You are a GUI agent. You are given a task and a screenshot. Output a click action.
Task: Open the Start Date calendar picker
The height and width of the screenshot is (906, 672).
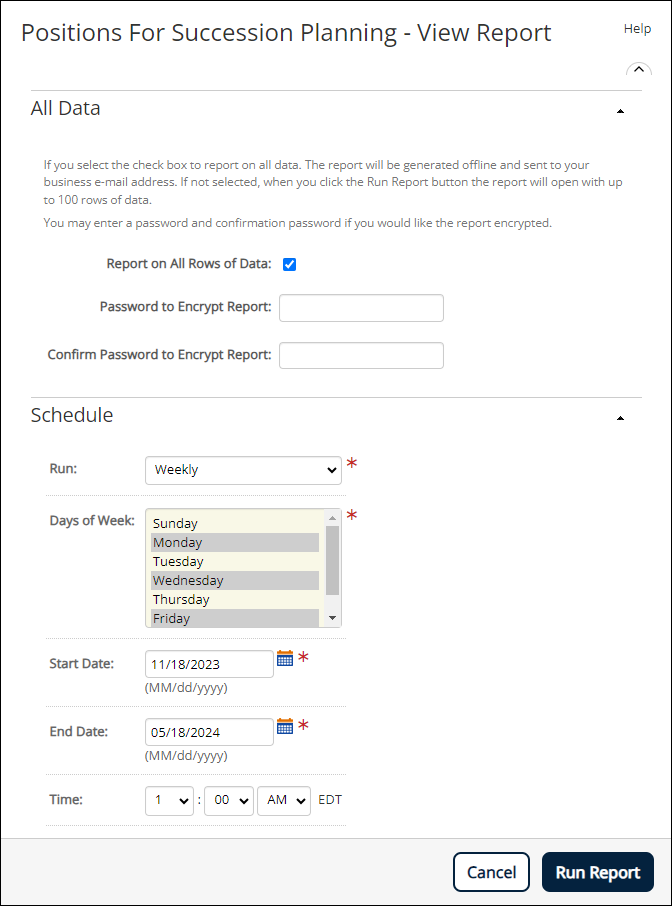[x=285, y=658]
